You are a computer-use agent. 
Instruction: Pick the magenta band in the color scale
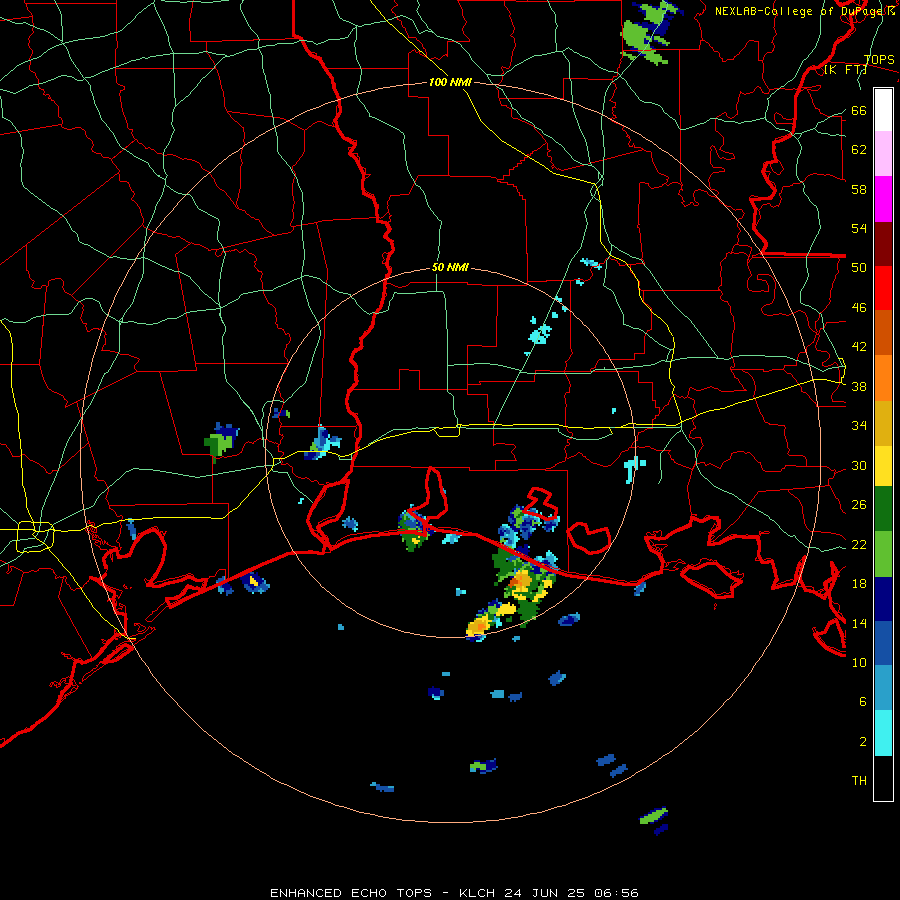(883, 199)
